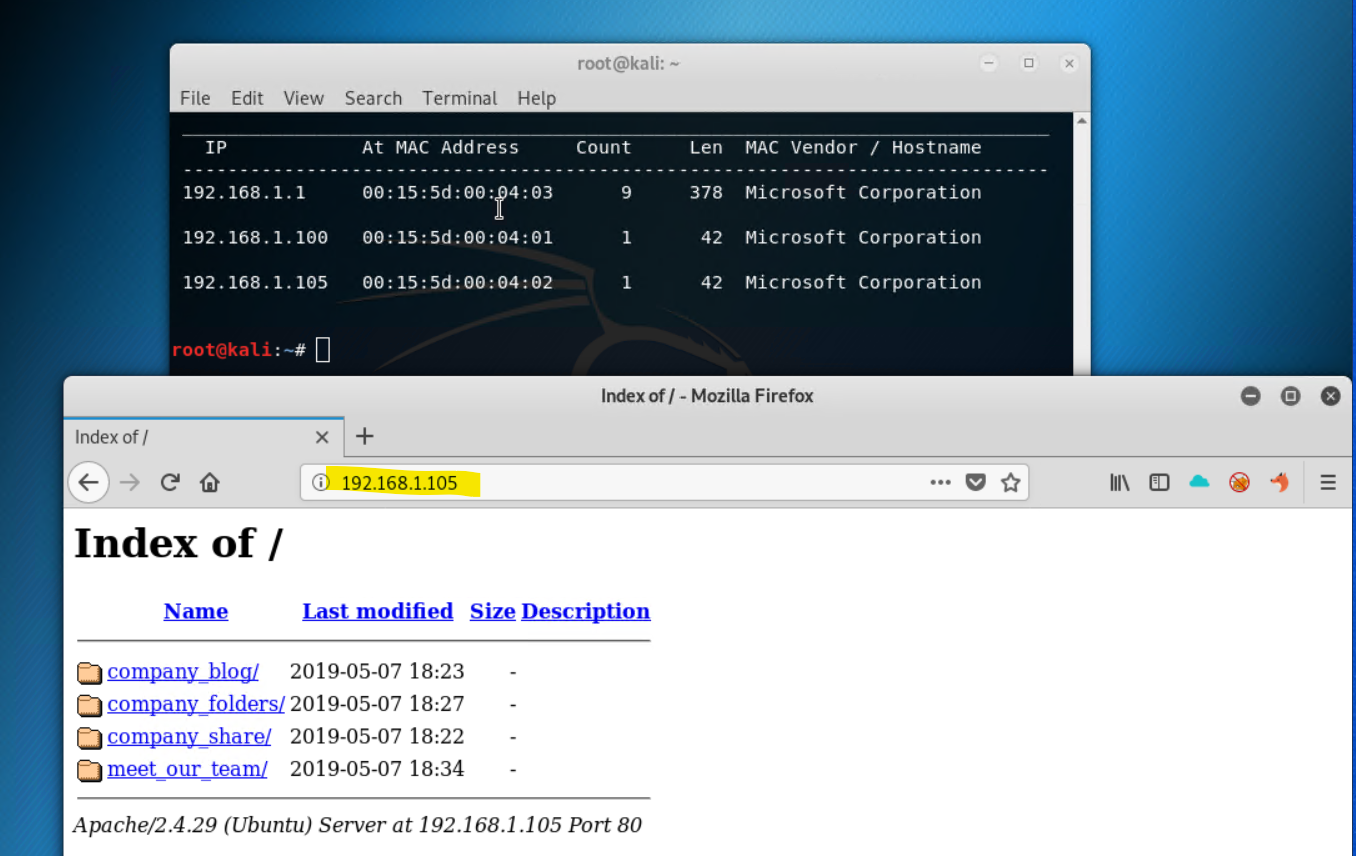Open the company_share/ directory link
The image size is (1356, 856).
pos(189,736)
